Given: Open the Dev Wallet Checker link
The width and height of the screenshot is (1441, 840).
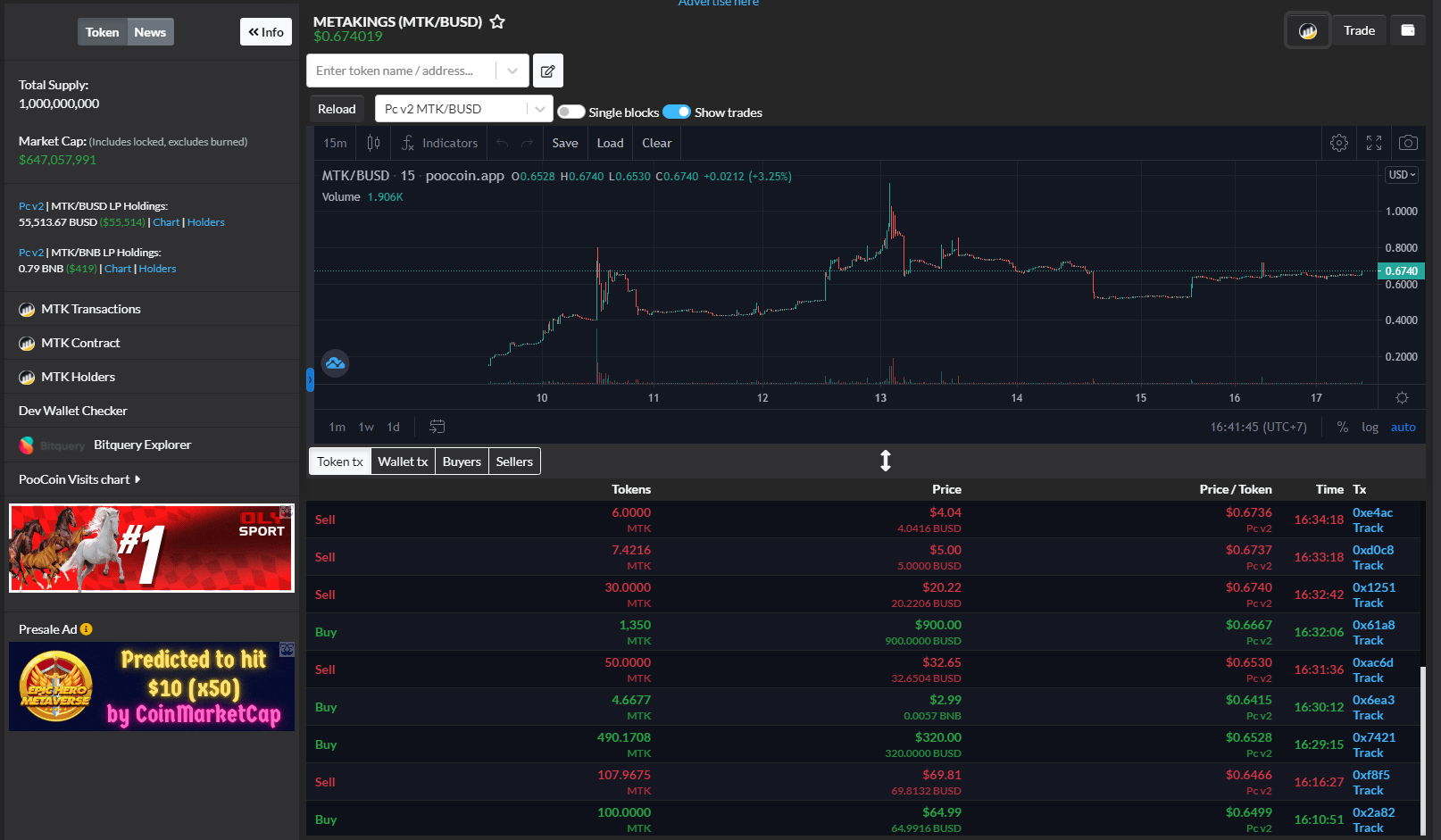Looking at the screenshot, I should tap(73, 411).
